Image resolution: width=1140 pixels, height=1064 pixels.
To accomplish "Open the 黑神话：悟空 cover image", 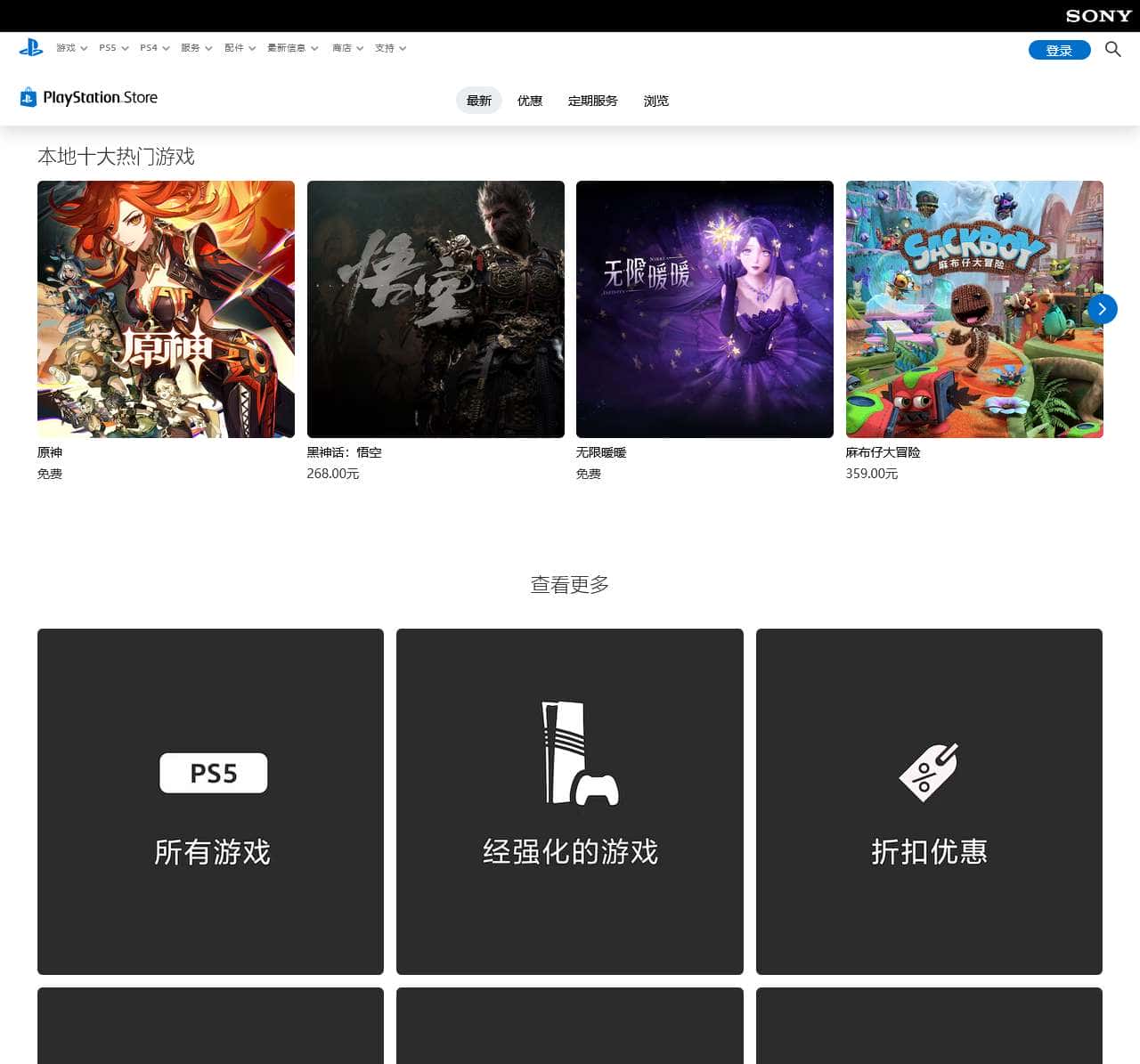I will click(436, 309).
